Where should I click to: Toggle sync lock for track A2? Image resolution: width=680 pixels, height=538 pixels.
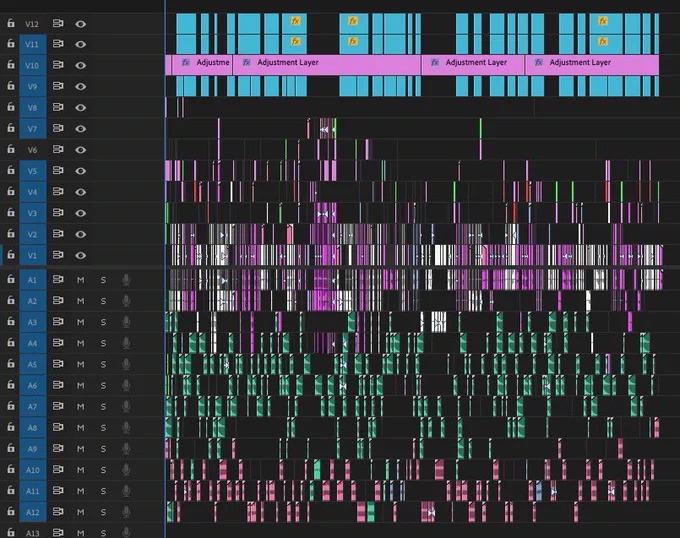(x=58, y=300)
